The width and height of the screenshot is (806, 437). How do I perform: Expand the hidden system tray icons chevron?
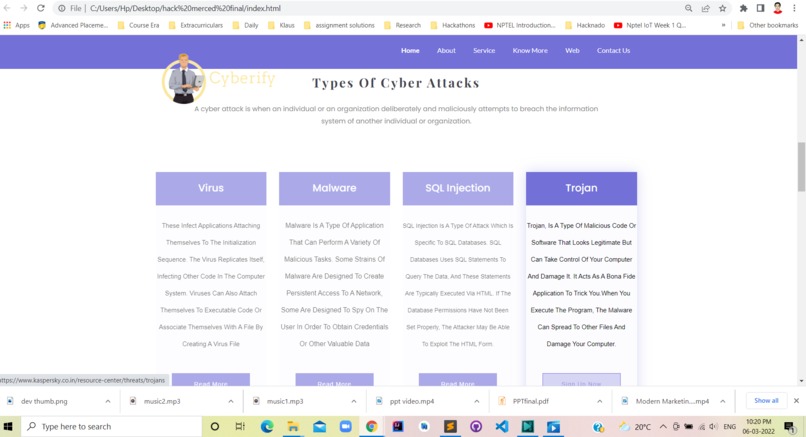coord(663,427)
